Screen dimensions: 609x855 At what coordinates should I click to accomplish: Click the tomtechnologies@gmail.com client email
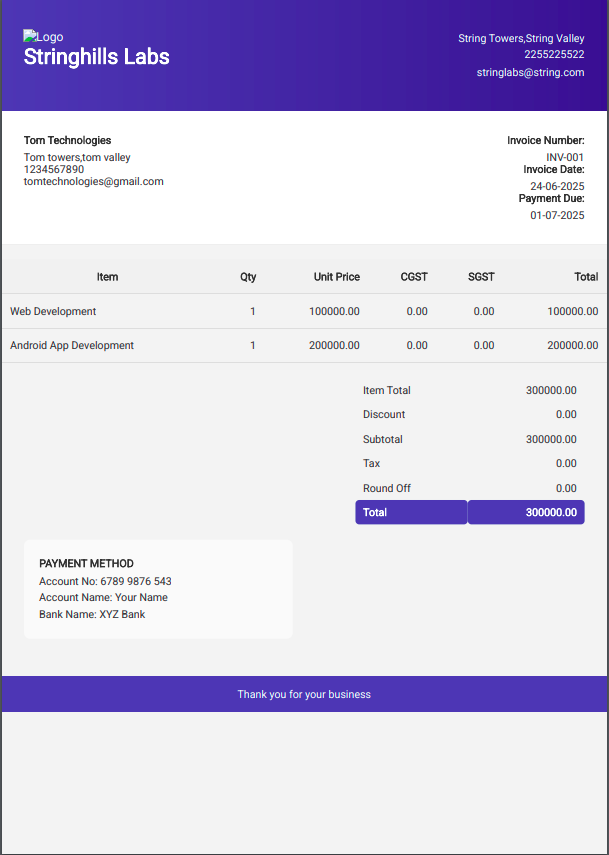pyautogui.click(x=93, y=182)
